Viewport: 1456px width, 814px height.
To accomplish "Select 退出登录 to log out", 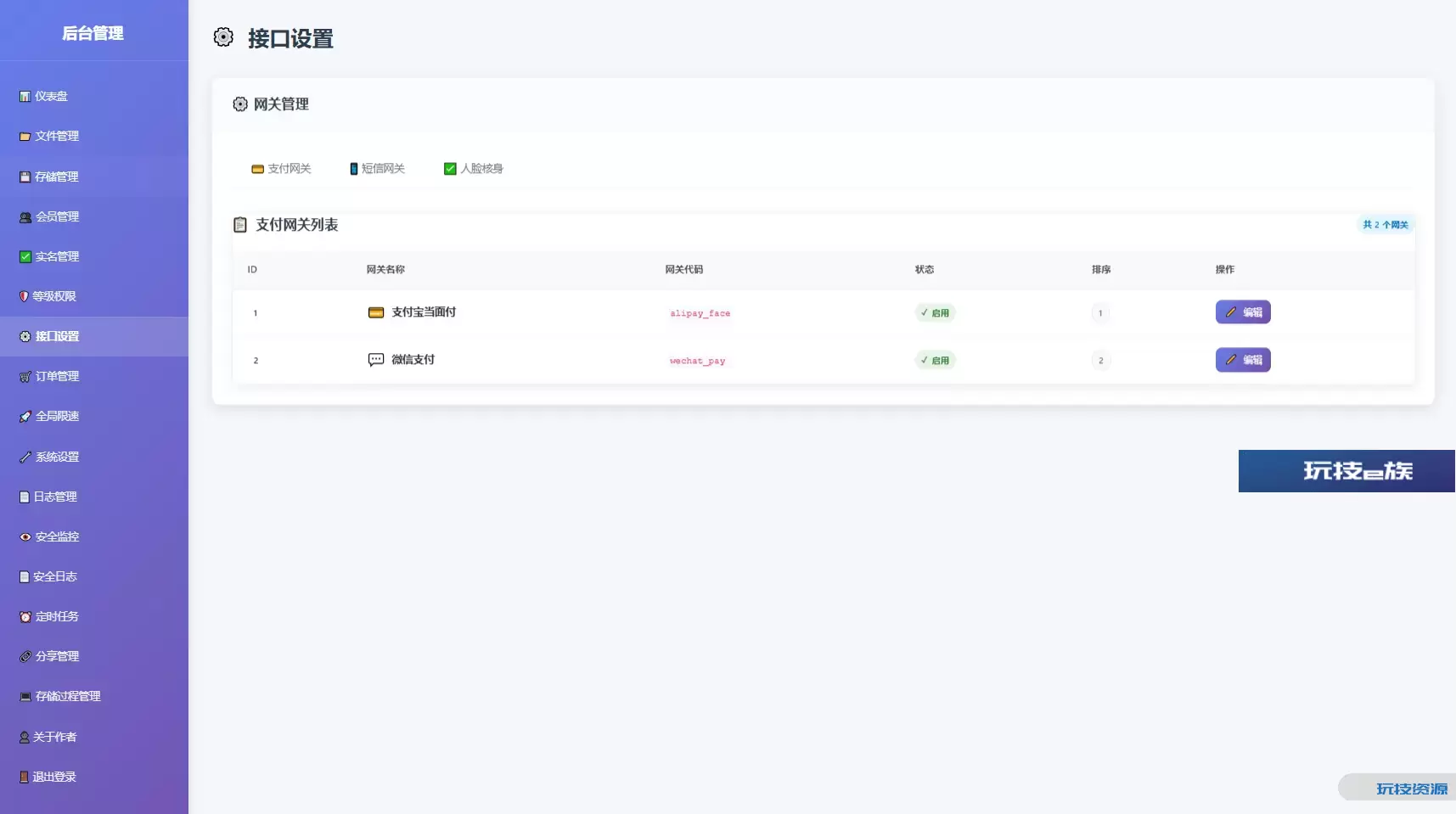I will [54, 777].
